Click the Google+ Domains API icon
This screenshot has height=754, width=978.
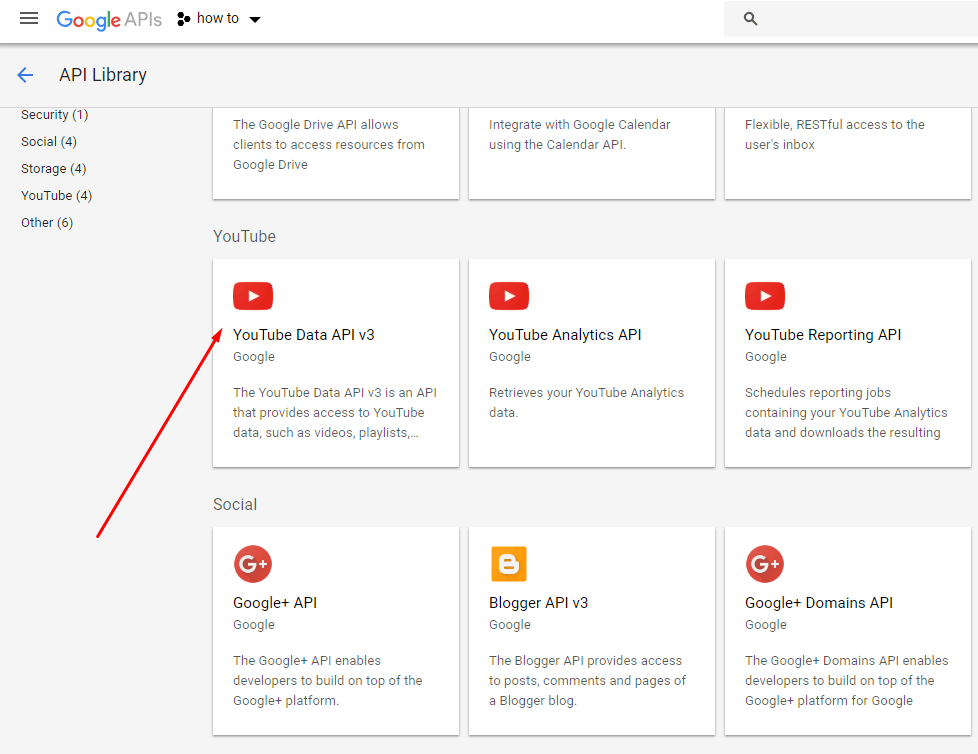[765, 564]
